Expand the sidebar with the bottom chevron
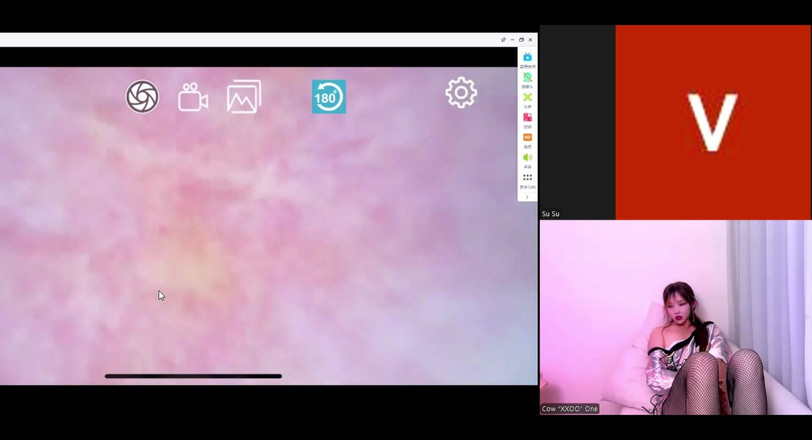Image resolution: width=812 pixels, height=440 pixels. click(527, 196)
